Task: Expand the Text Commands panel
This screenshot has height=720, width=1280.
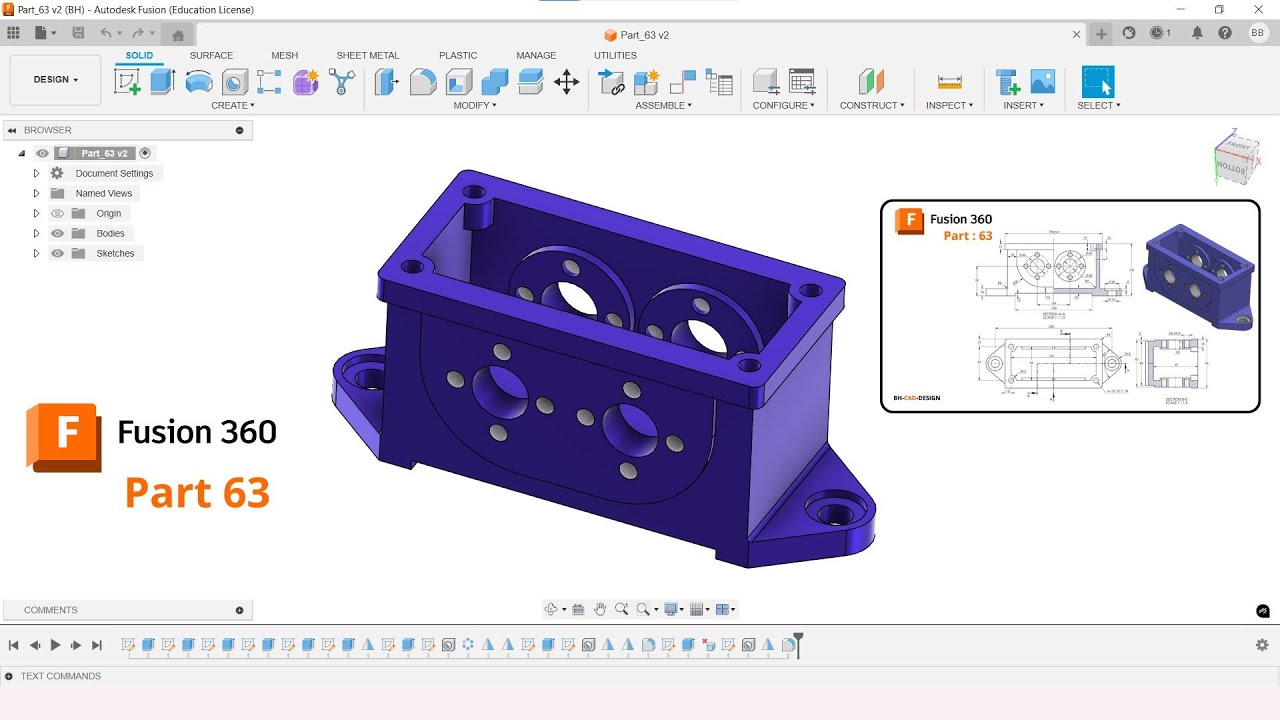Action: (x=9, y=676)
